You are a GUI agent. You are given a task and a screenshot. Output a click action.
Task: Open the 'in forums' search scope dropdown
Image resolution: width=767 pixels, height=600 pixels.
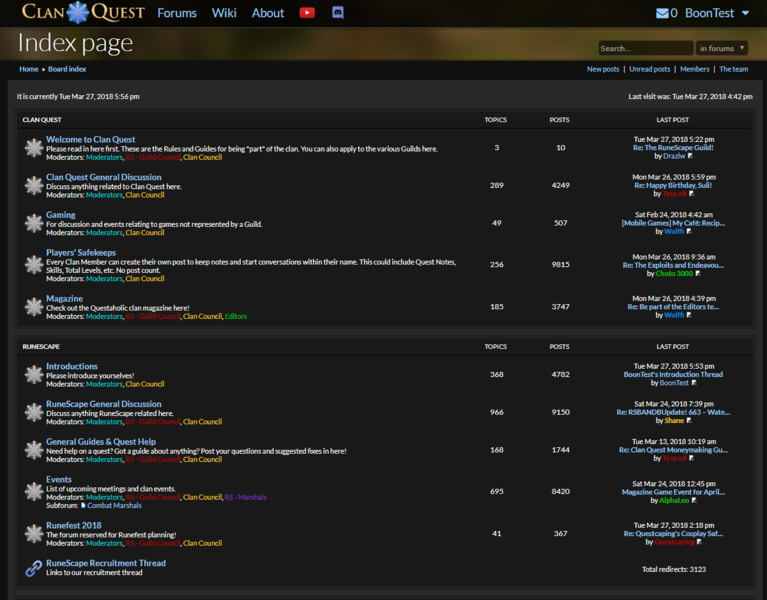[x=722, y=48]
